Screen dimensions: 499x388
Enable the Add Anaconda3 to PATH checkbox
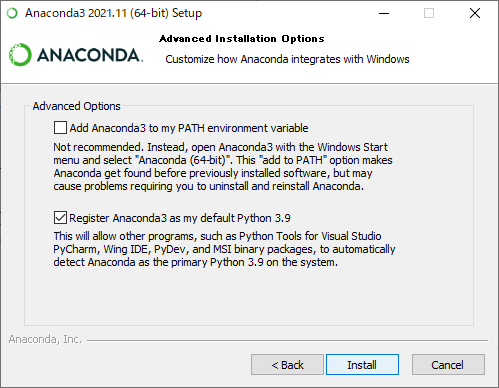tap(60, 128)
